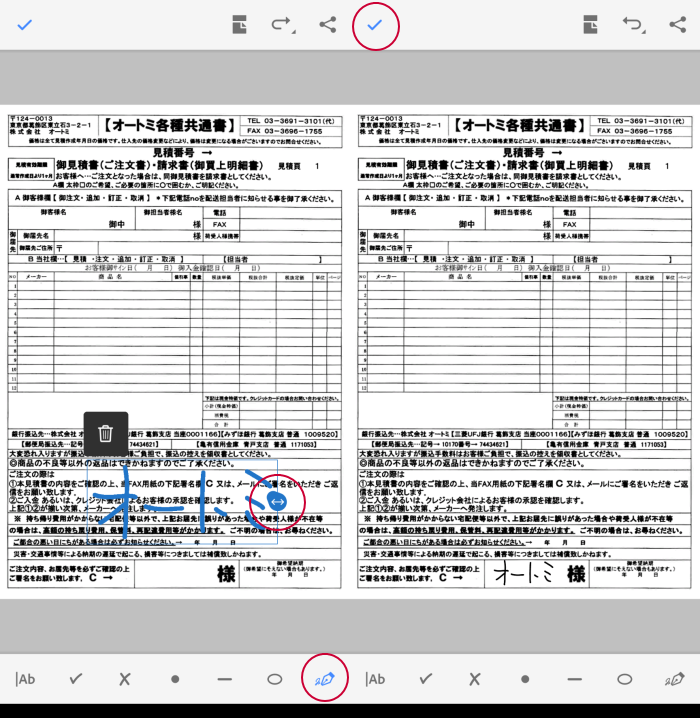This screenshot has height=718, width=700.
Task: Click the 【オートミ各種共通書】 title in the right form
Action: click(520, 125)
